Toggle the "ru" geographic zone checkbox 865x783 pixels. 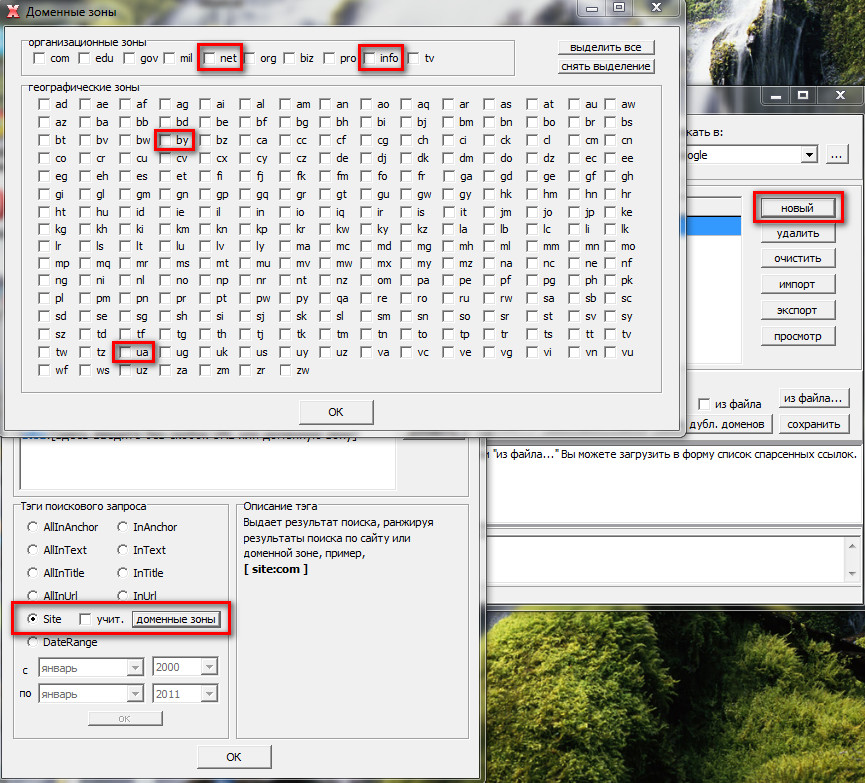coord(447,298)
